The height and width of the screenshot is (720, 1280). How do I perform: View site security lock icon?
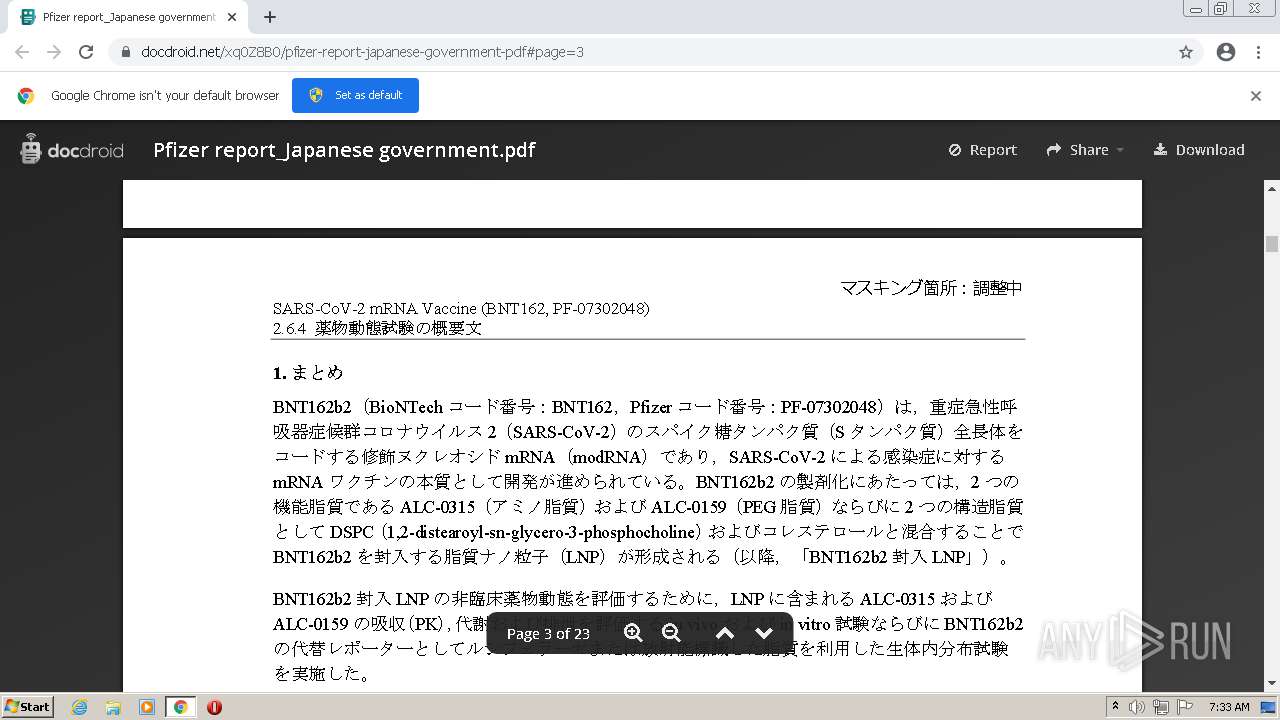[125, 52]
